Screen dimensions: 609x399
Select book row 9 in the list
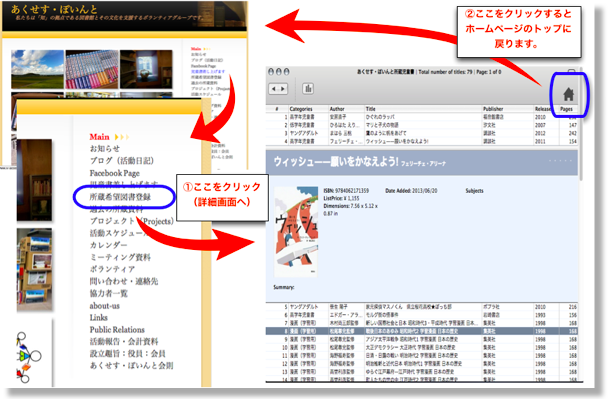[422, 340]
